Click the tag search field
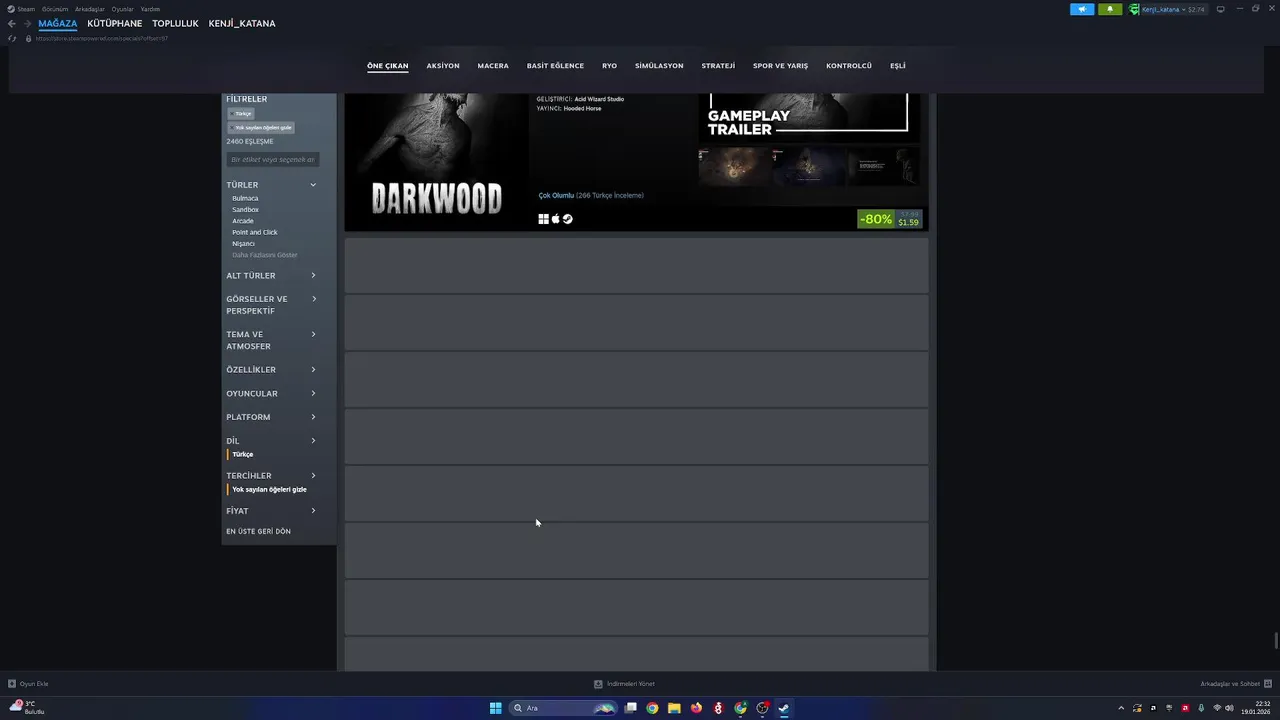 point(272,160)
